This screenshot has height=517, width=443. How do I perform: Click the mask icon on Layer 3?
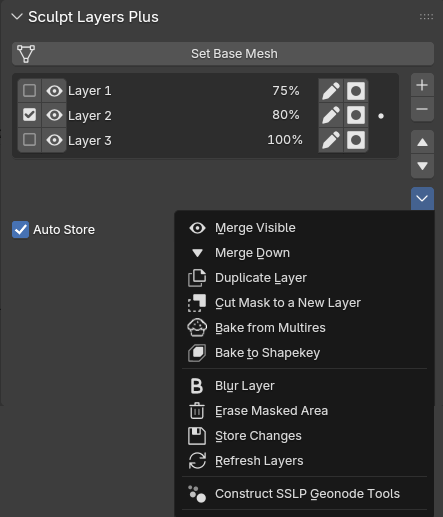click(356, 140)
